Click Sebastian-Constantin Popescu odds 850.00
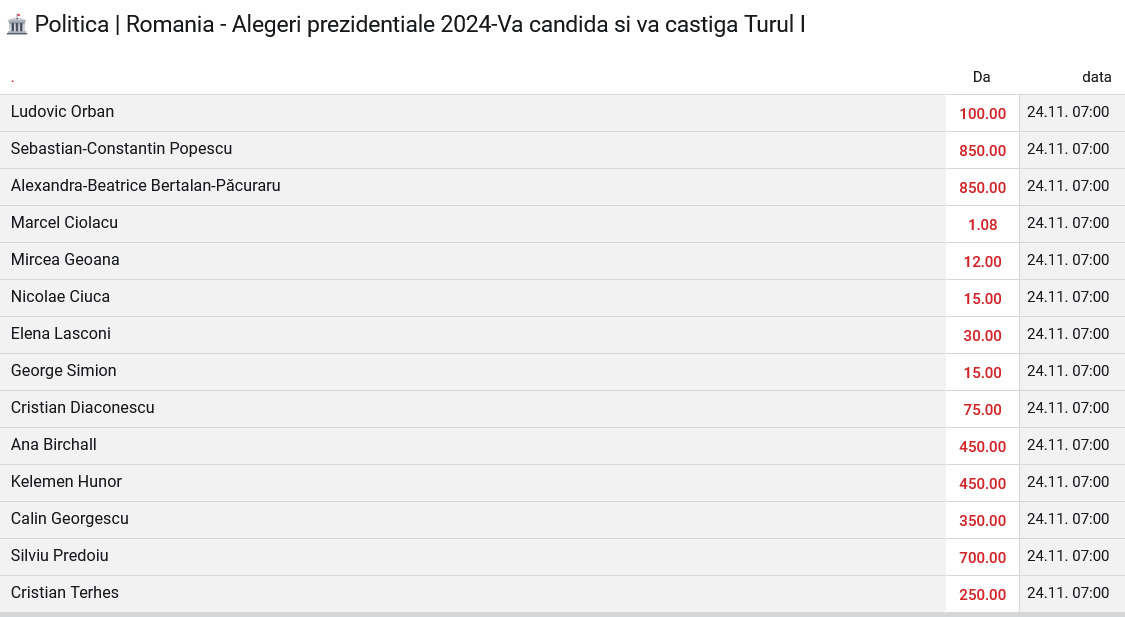The width and height of the screenshot is (1125, 617). pyautogui.click(x=982, y=151)
